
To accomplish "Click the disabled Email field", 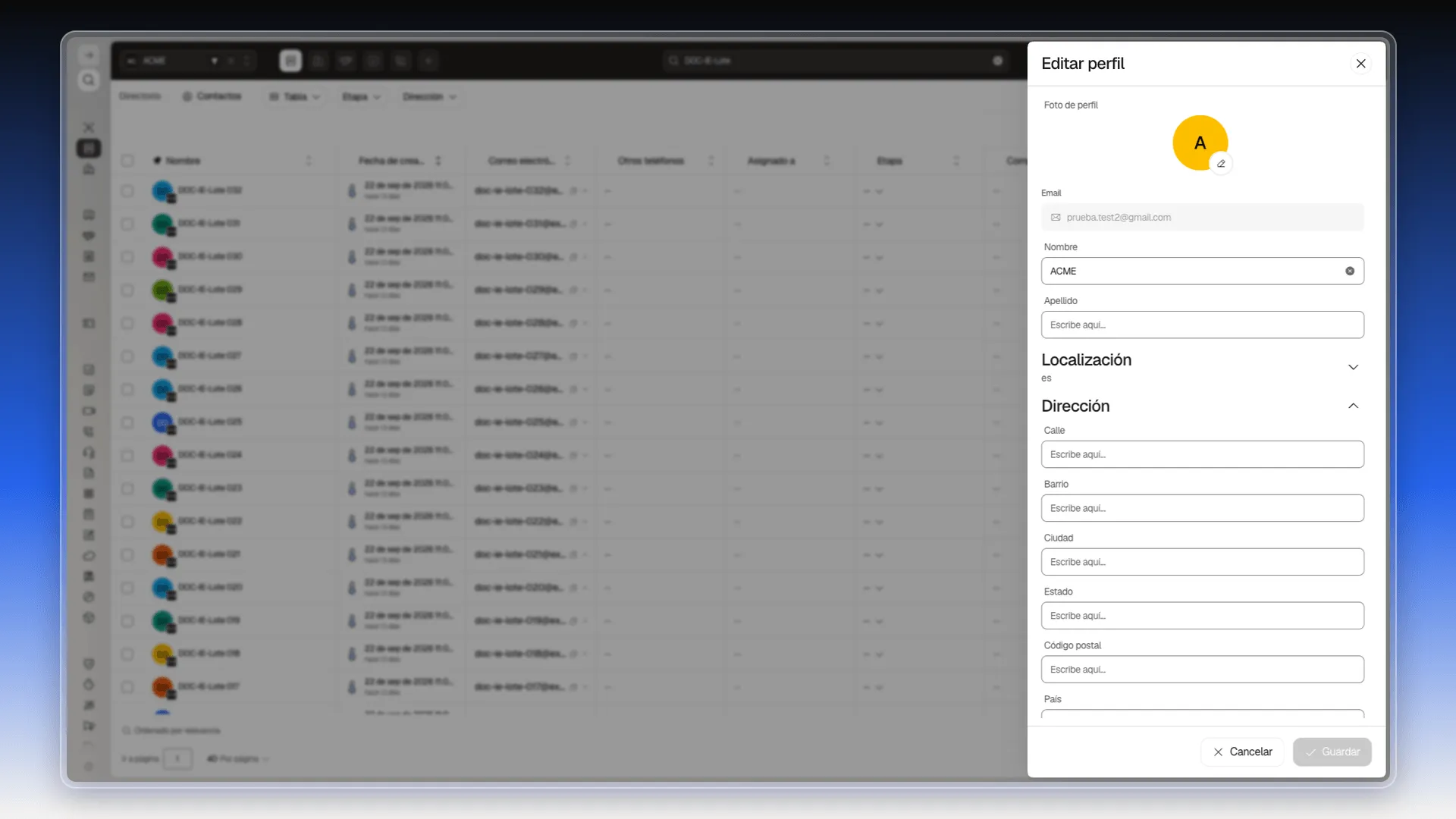I will tap(1202, 217).
